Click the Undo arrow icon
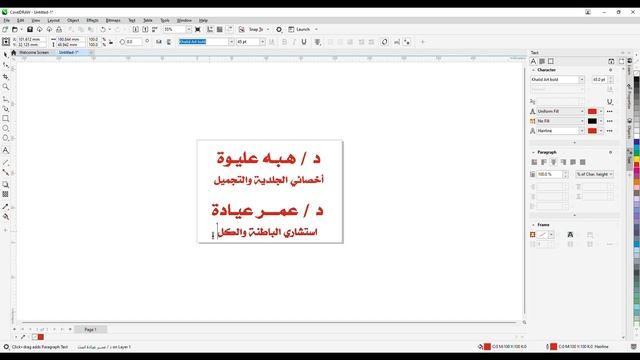Viewport: 640px width, 360px height. coord(103,29)
